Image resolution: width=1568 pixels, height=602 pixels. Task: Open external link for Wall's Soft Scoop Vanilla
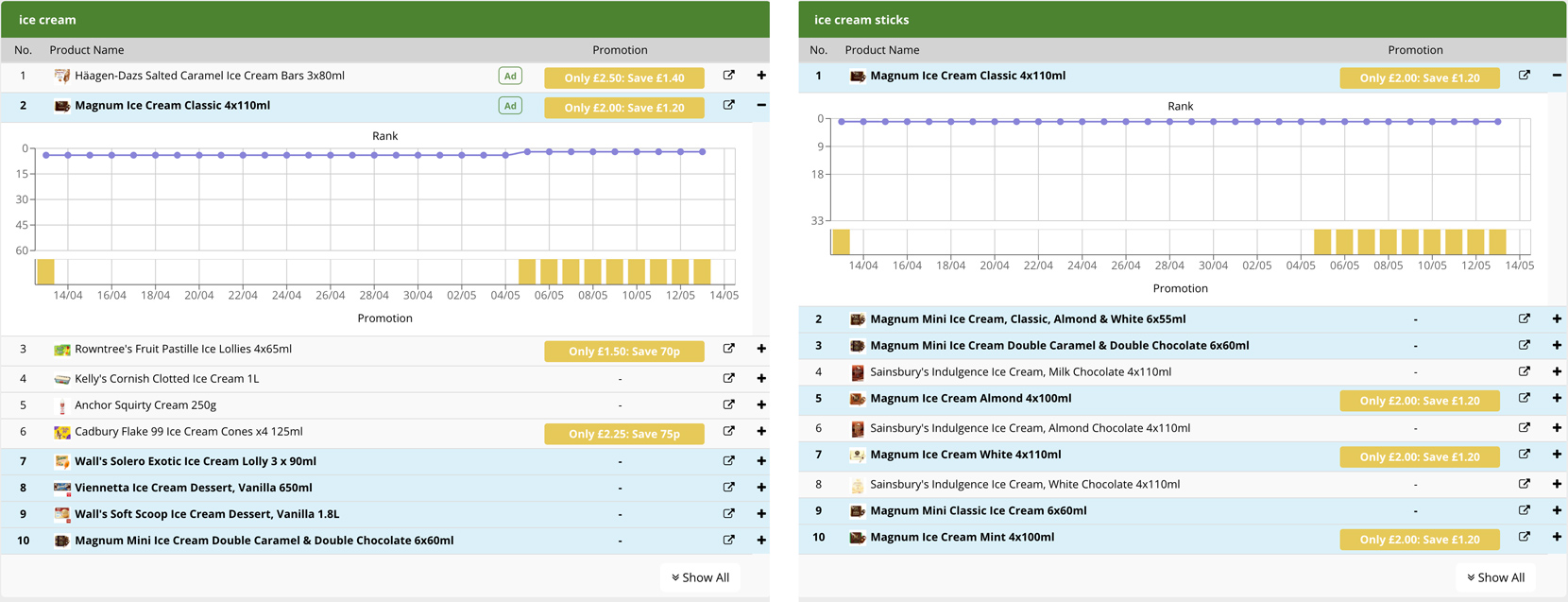pyautogui.click(x=728, y=514)
